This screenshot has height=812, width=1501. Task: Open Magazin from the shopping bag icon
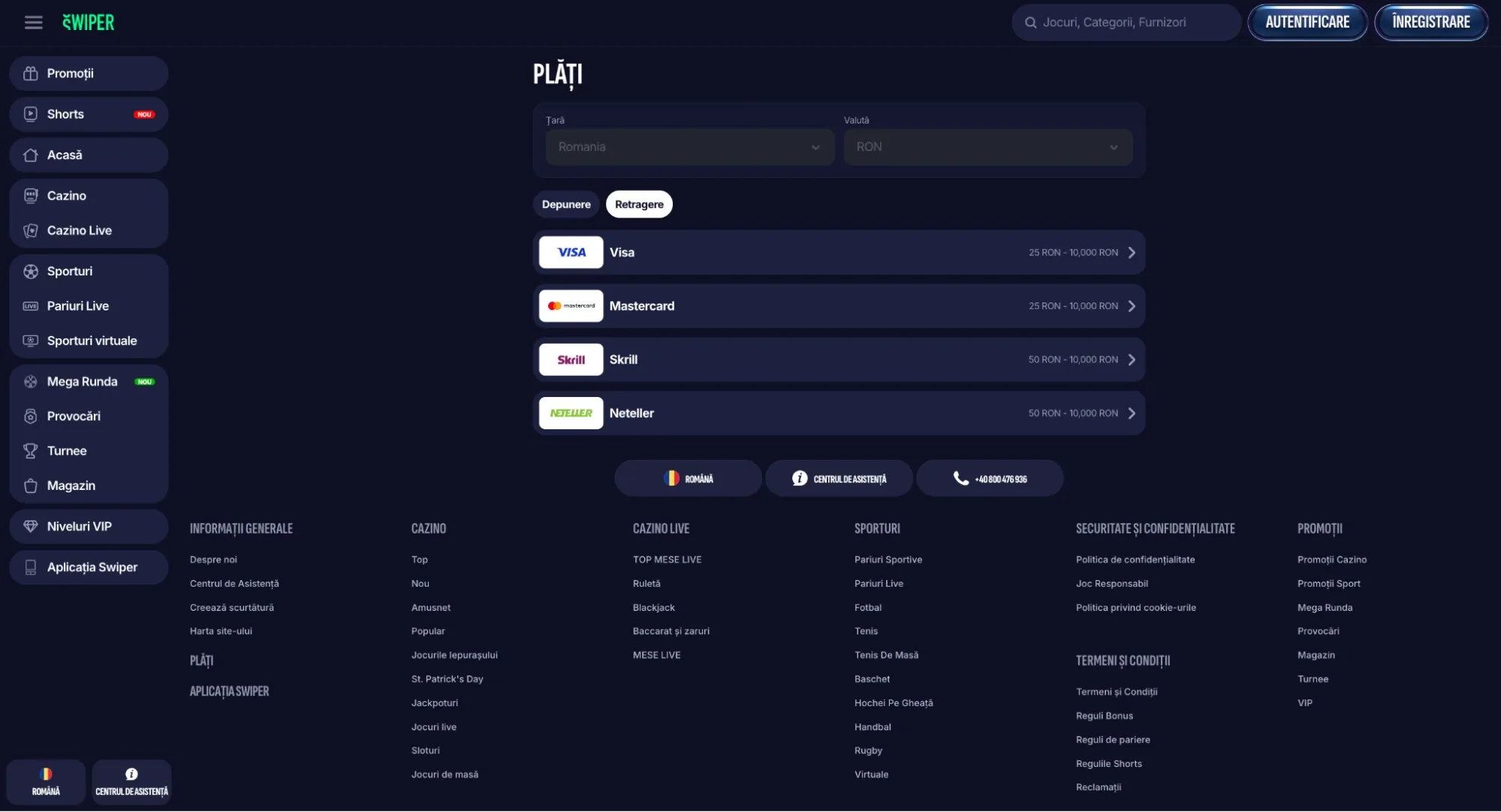tap(31, 486)
